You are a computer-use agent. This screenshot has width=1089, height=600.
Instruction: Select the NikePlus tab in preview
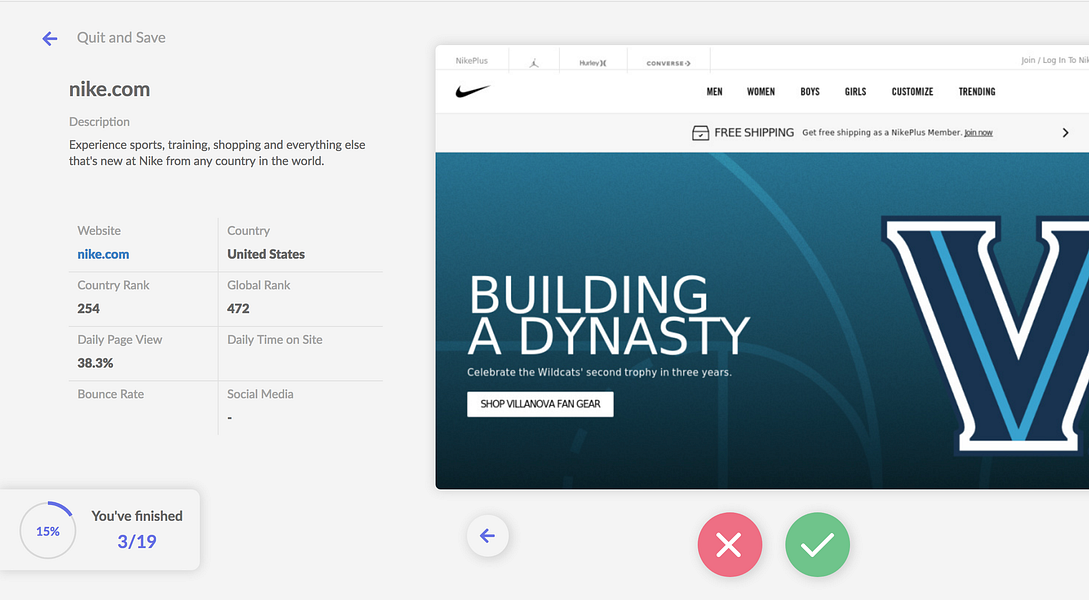click(x=472, y=60)
